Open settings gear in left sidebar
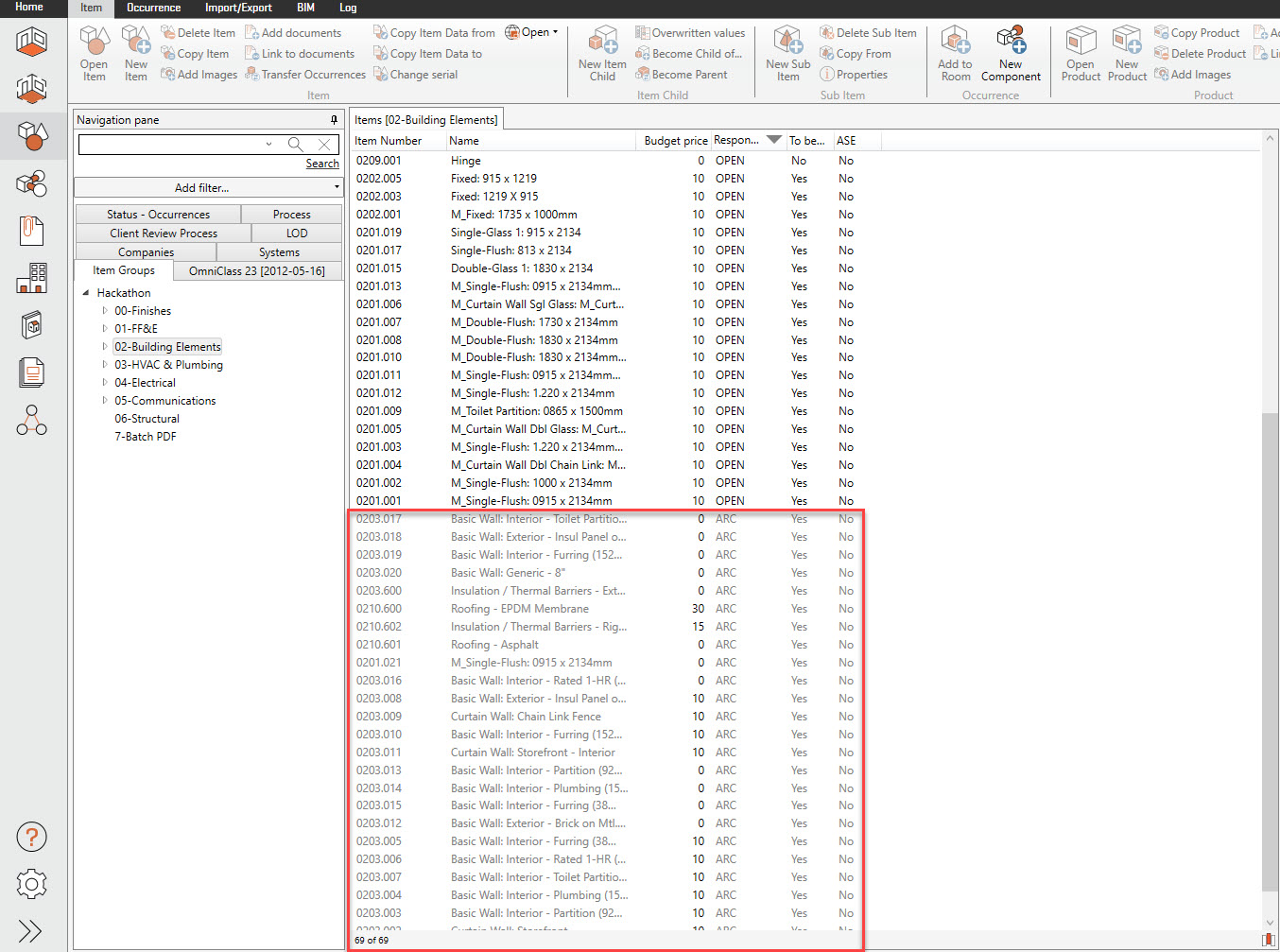 point(31,885)
